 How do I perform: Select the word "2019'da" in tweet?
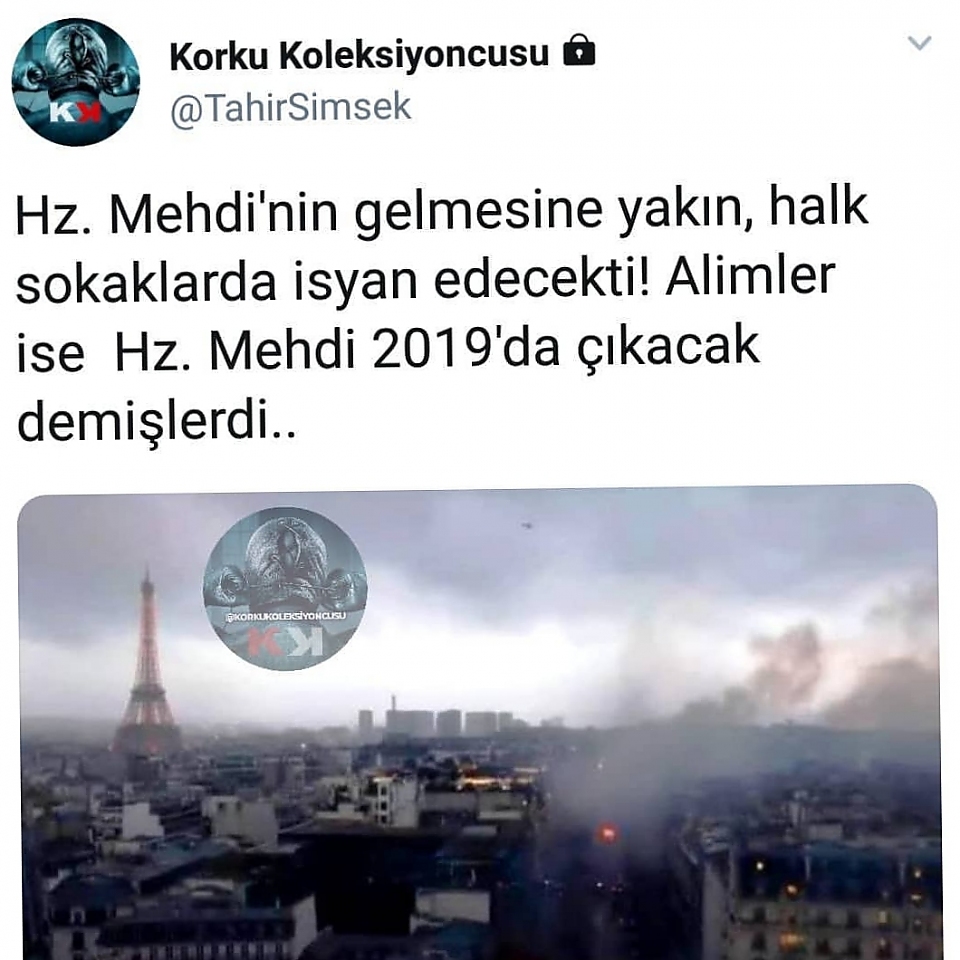[465, 350]
